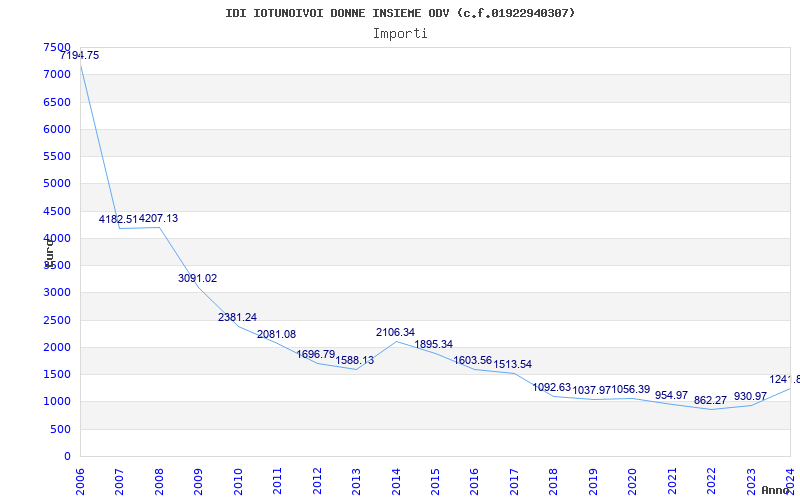The width and height of the screenshot is (800, 500).
Task: Select data label 1092.63
Action: (x=552, y=388)
